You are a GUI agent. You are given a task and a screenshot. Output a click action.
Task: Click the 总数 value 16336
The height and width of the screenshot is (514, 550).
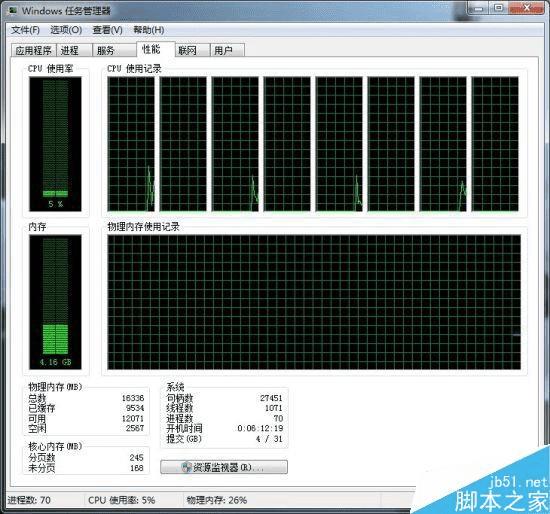(x=133, y=398)
